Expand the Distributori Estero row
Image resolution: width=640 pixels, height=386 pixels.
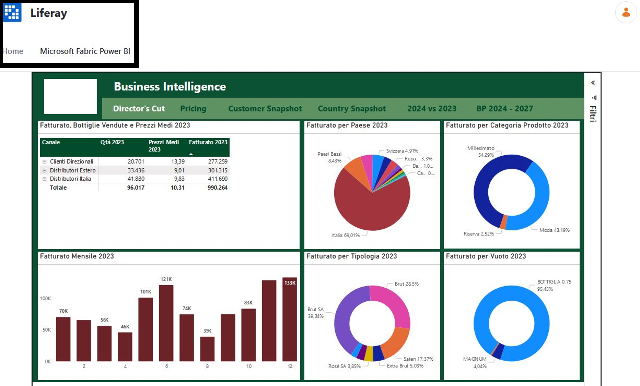[44, 170]
